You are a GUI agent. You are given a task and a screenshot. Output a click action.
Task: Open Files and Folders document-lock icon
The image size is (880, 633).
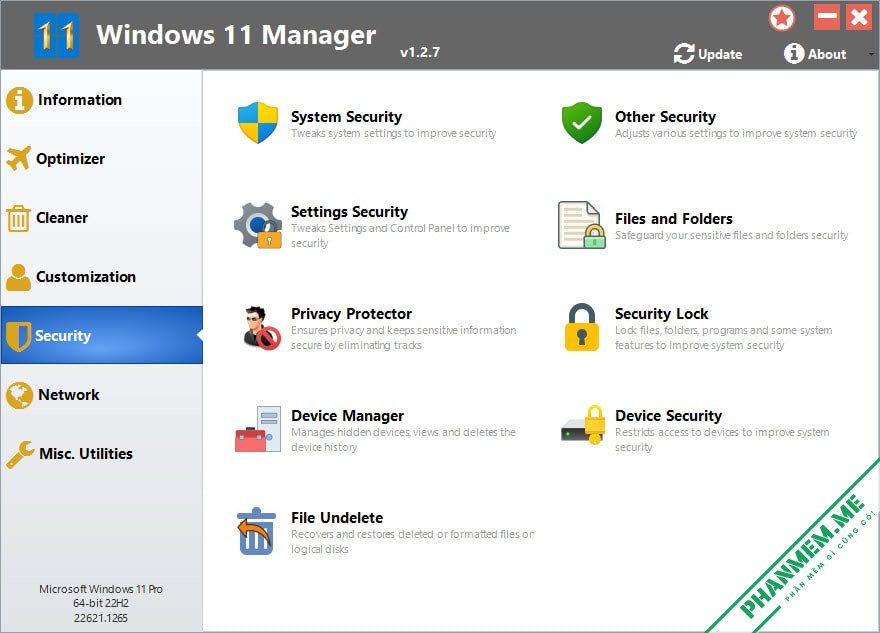582,225
